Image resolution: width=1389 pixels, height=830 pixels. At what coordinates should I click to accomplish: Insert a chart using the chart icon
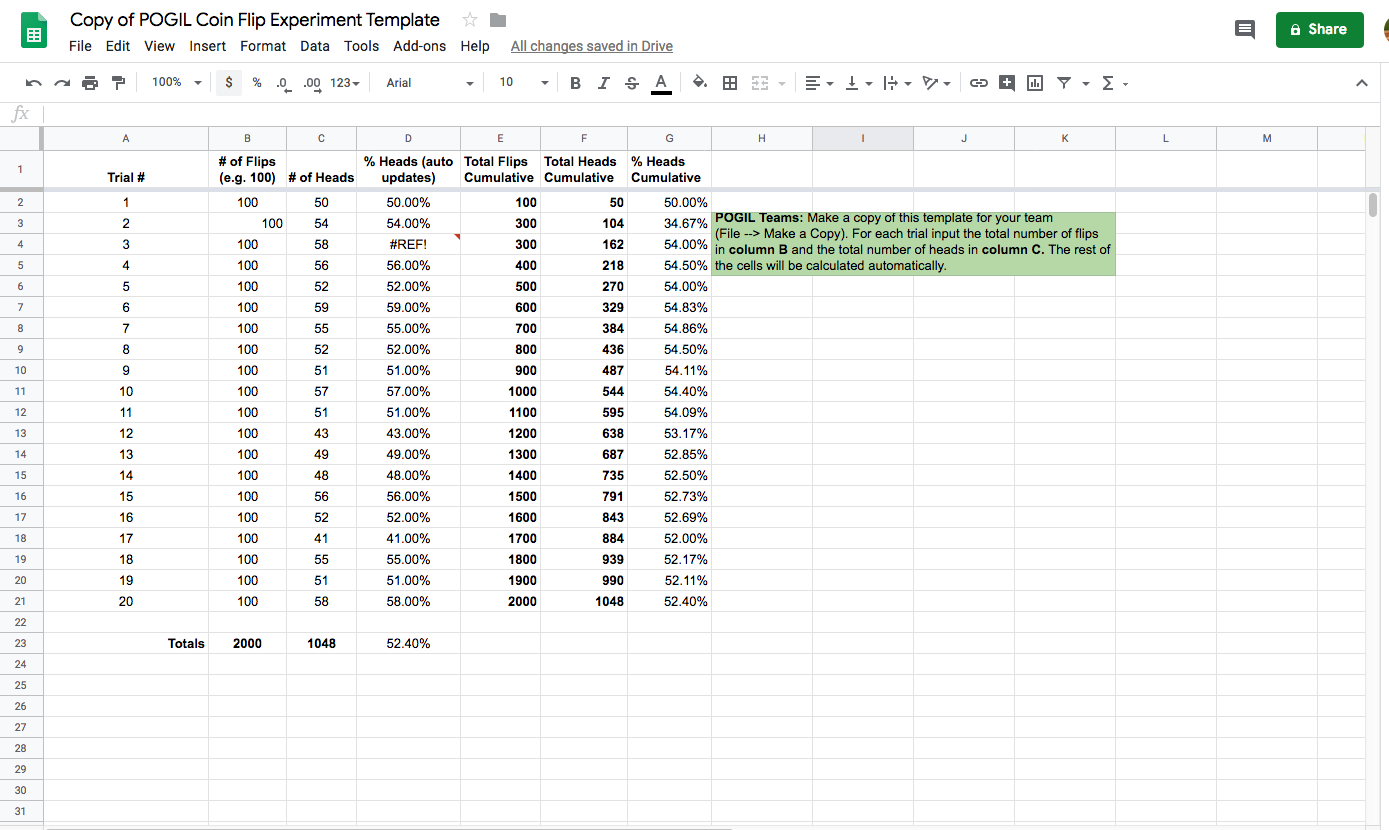click(x=1035, y=83)
